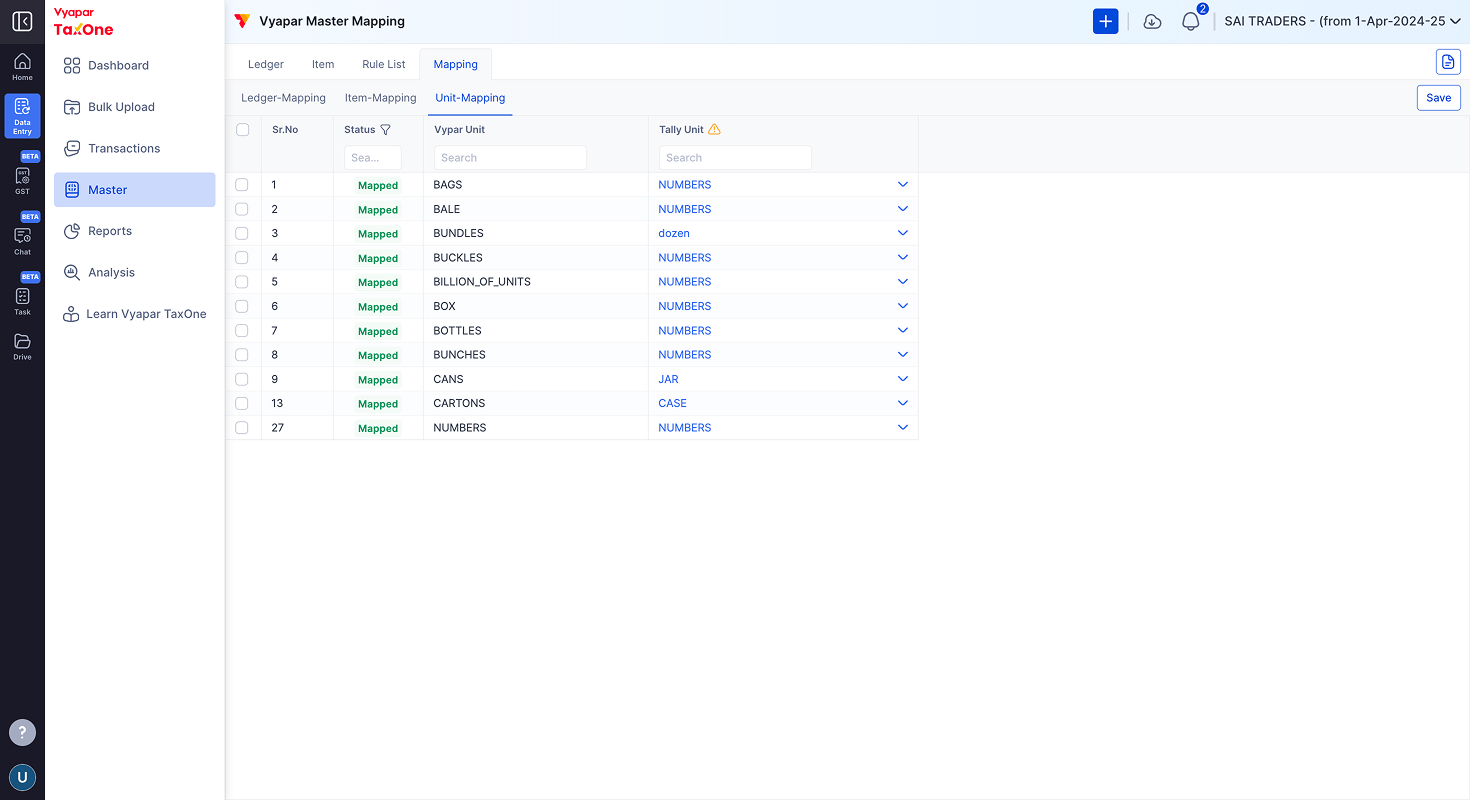
Task: Click the help question mark icon
Action: (x=22, y=732)
